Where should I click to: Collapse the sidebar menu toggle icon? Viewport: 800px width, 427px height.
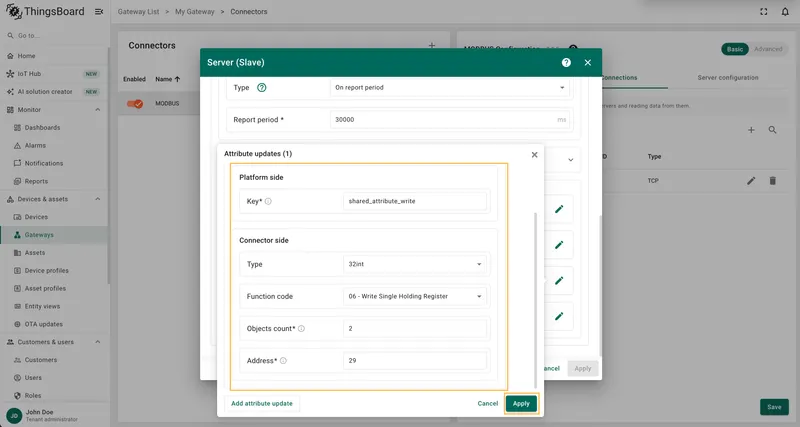99,11
